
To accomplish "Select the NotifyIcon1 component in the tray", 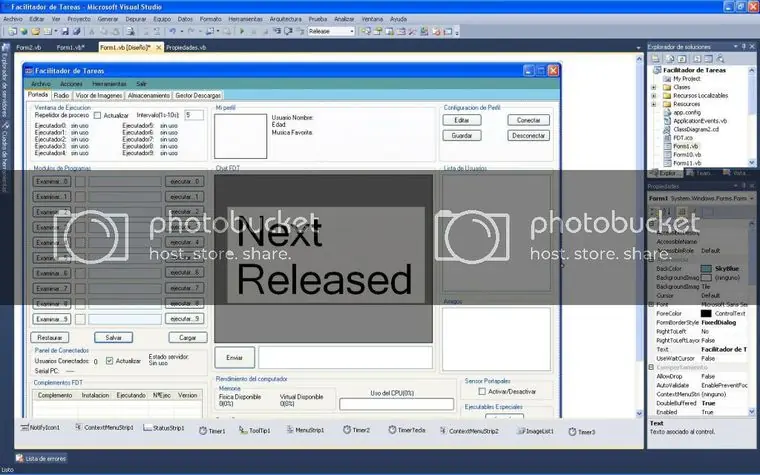I will 40,428.
